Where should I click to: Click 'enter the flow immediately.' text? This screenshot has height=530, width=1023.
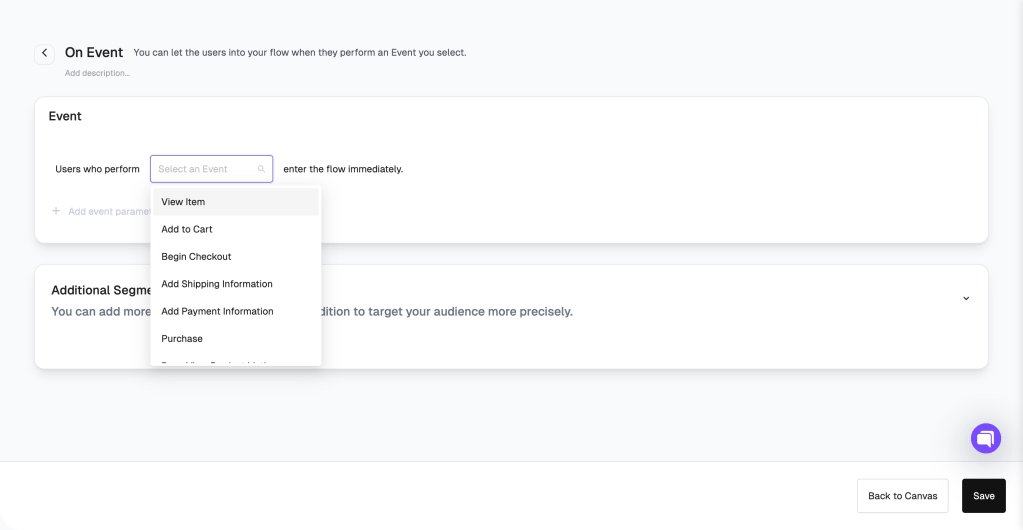[x=343, y=169]
